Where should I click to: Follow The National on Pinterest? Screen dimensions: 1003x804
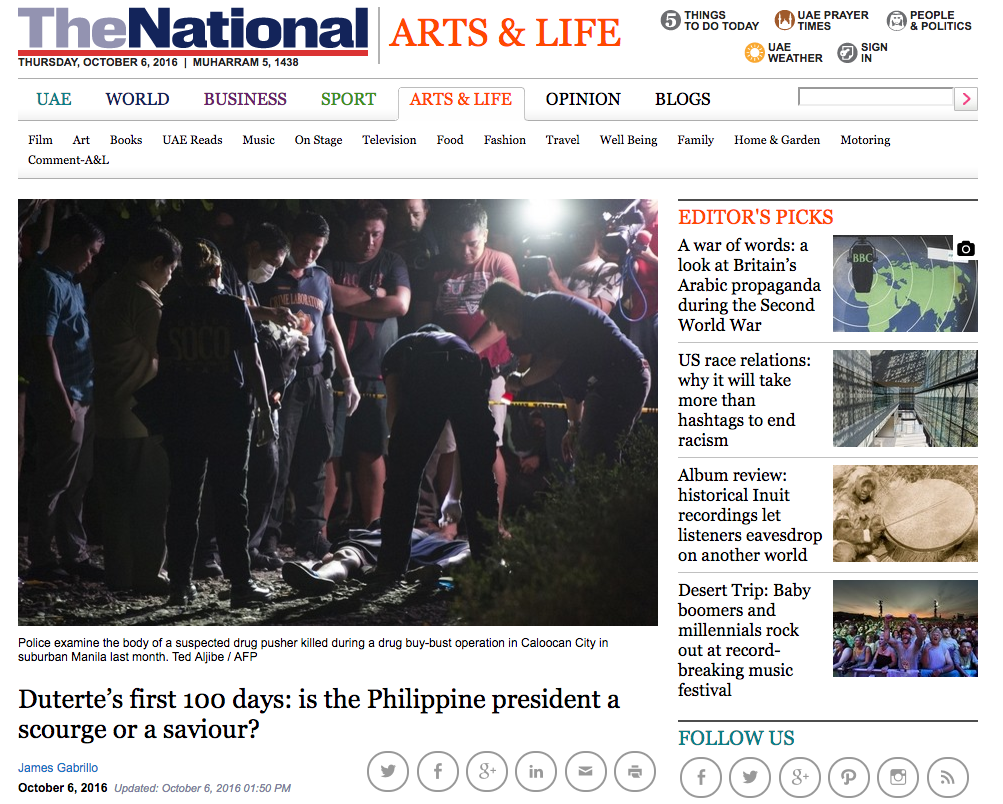pyautogui.click(x=849, y=777)
